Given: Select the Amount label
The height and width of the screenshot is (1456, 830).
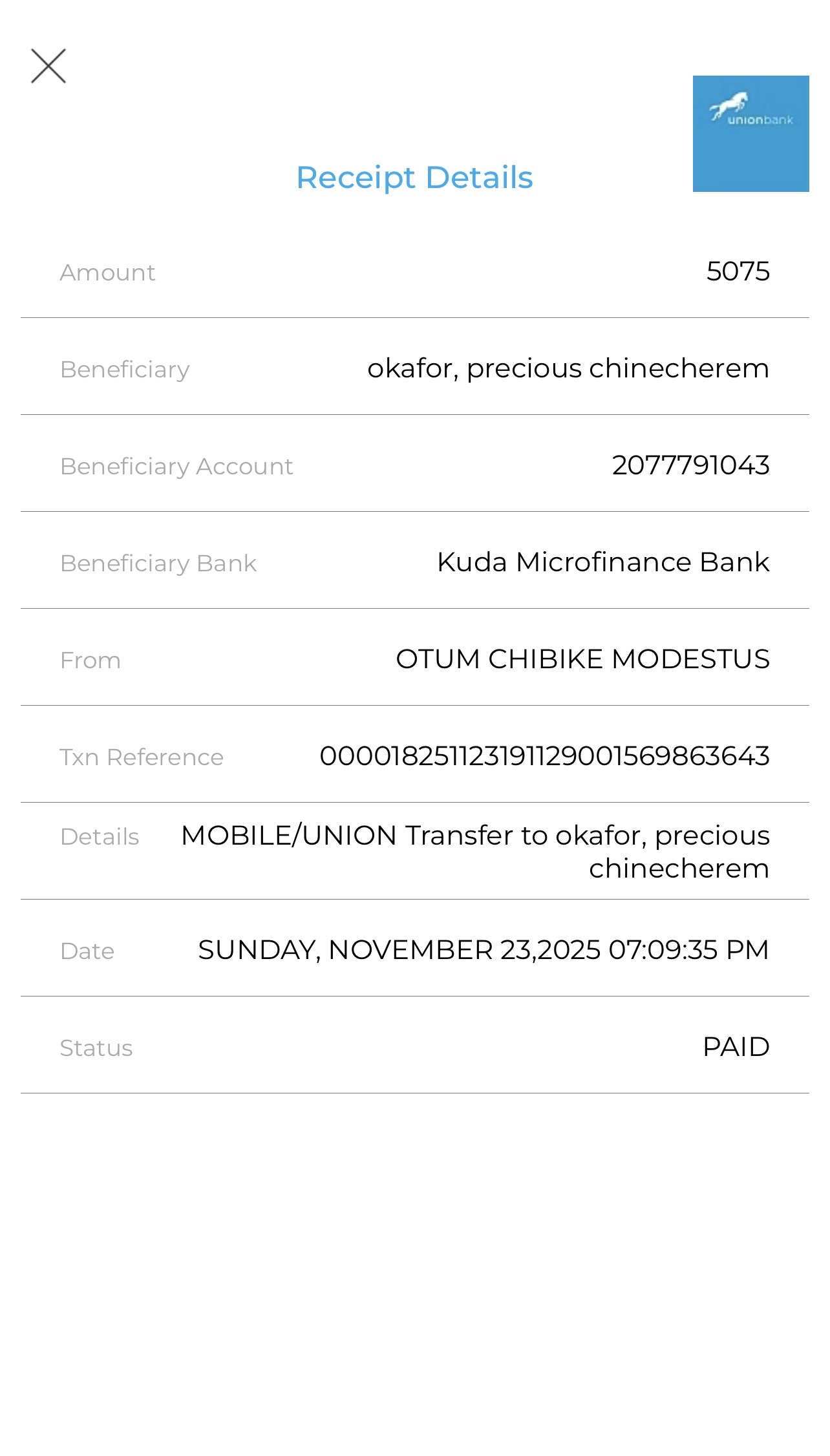Looking at the screenshot, I should [x=107, y=273].
